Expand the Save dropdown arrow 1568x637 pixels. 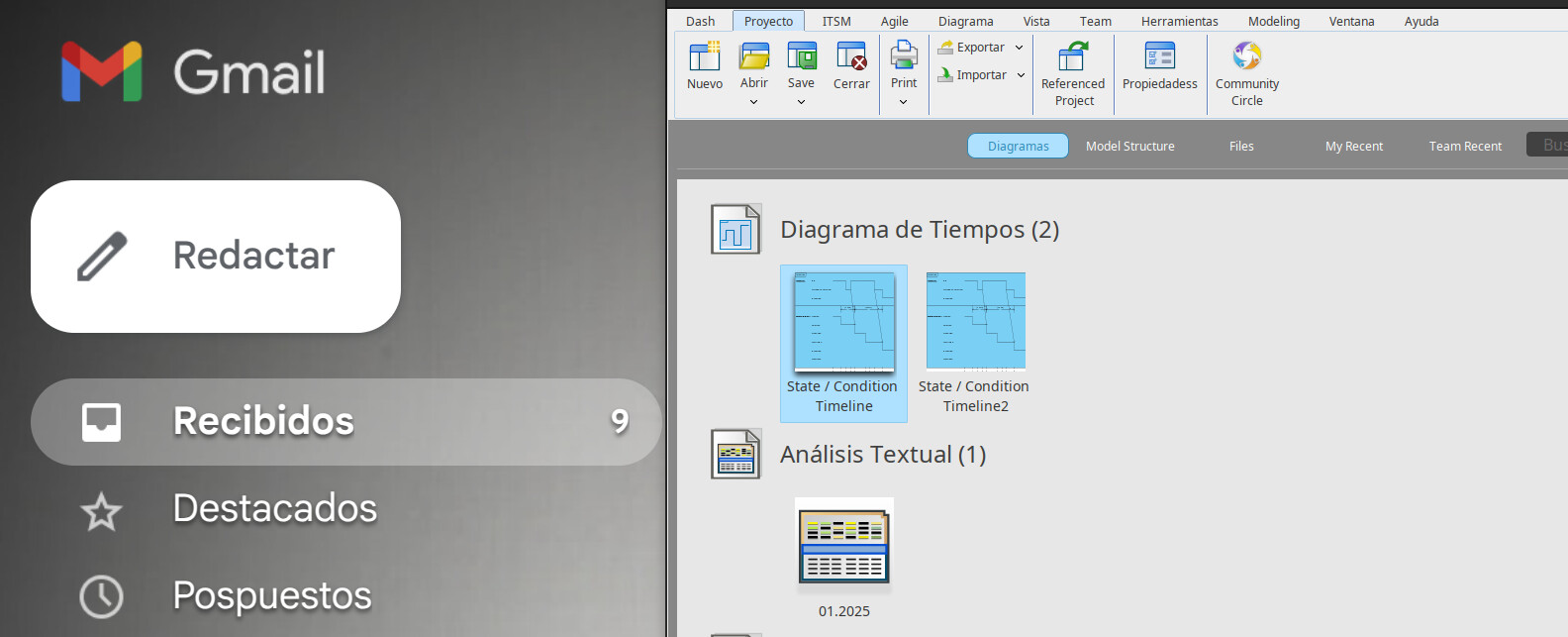[801, 101]
